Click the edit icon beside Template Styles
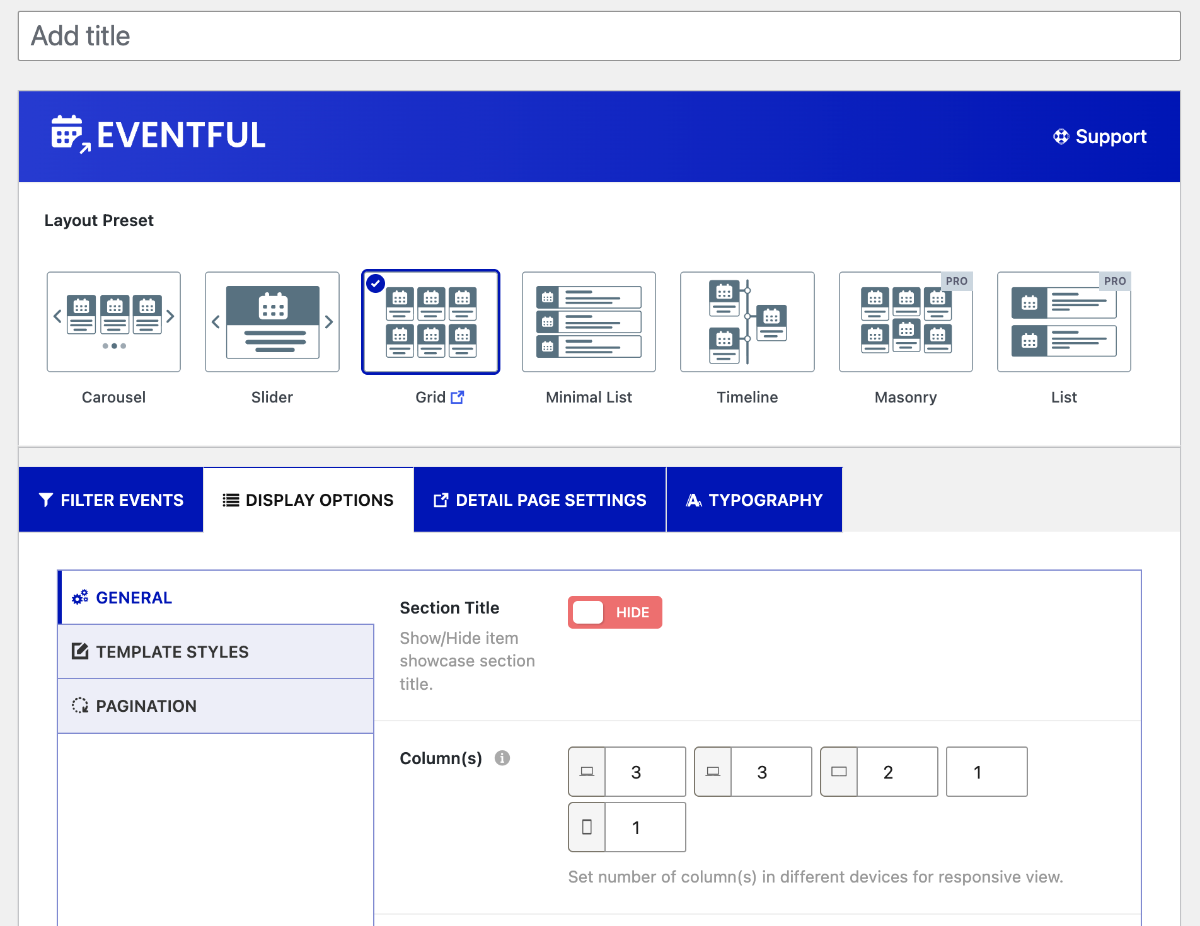 click(x=80, y=652)
